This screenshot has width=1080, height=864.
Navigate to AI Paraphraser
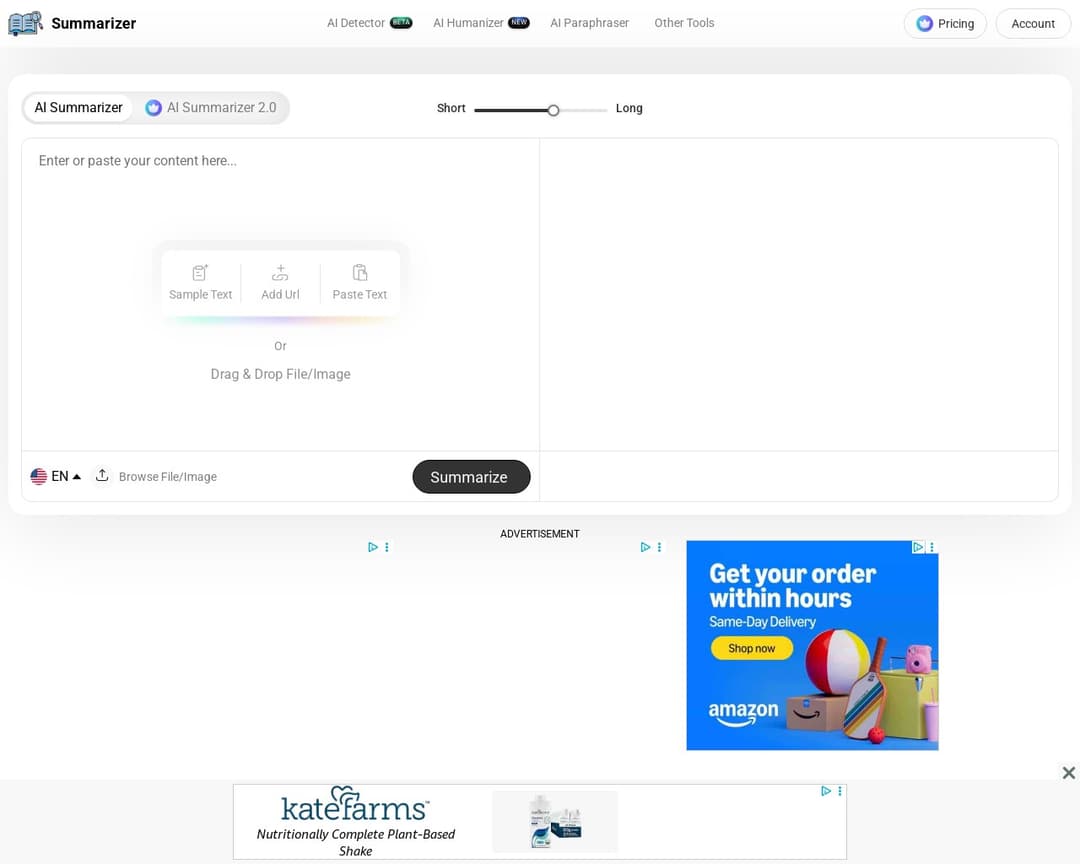(589, 23)
